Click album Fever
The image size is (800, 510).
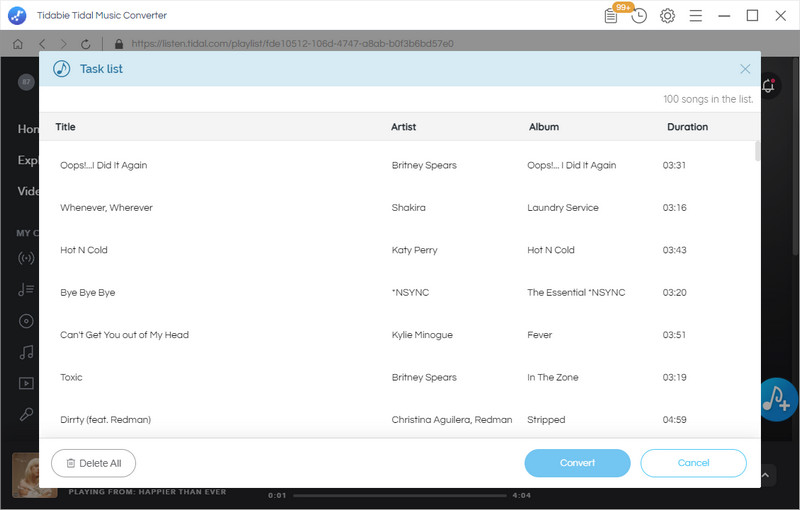539,335
